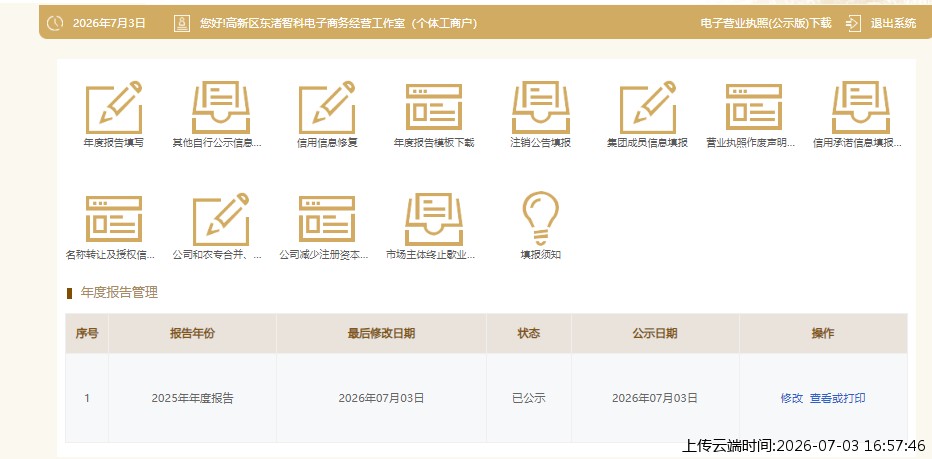Click the 退出系统 exit icon
This screenshot has height=459, width=932.
click(853, 23)
